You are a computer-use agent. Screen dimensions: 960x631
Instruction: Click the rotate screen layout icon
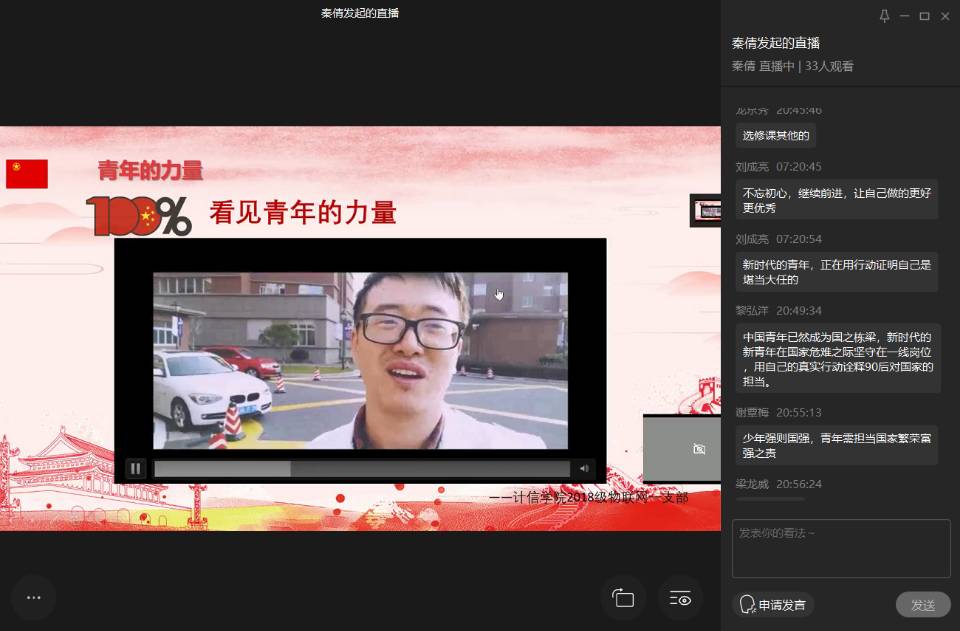pyautogui.click(x=623, y=598)
